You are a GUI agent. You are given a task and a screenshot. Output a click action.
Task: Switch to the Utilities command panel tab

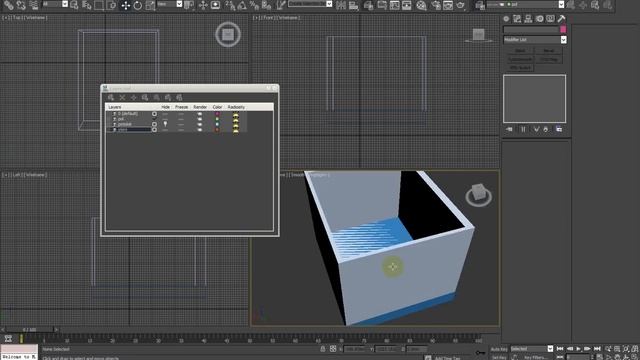tap(562, 19)
